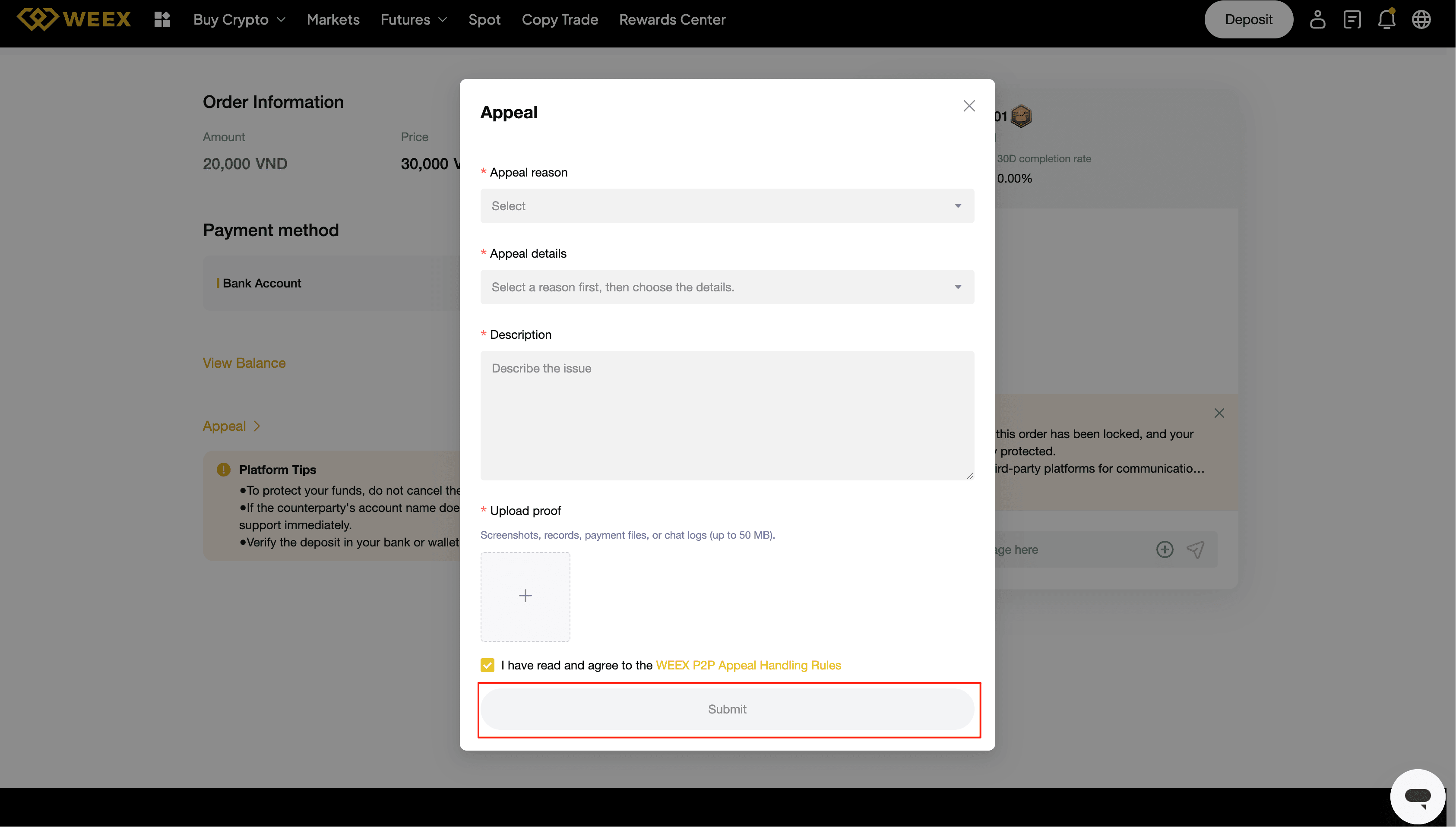The height and width of the screenshot is (827, 1456).
Task: Submit the appeal form
Action: pyautogui.click(x=727, y=709)
